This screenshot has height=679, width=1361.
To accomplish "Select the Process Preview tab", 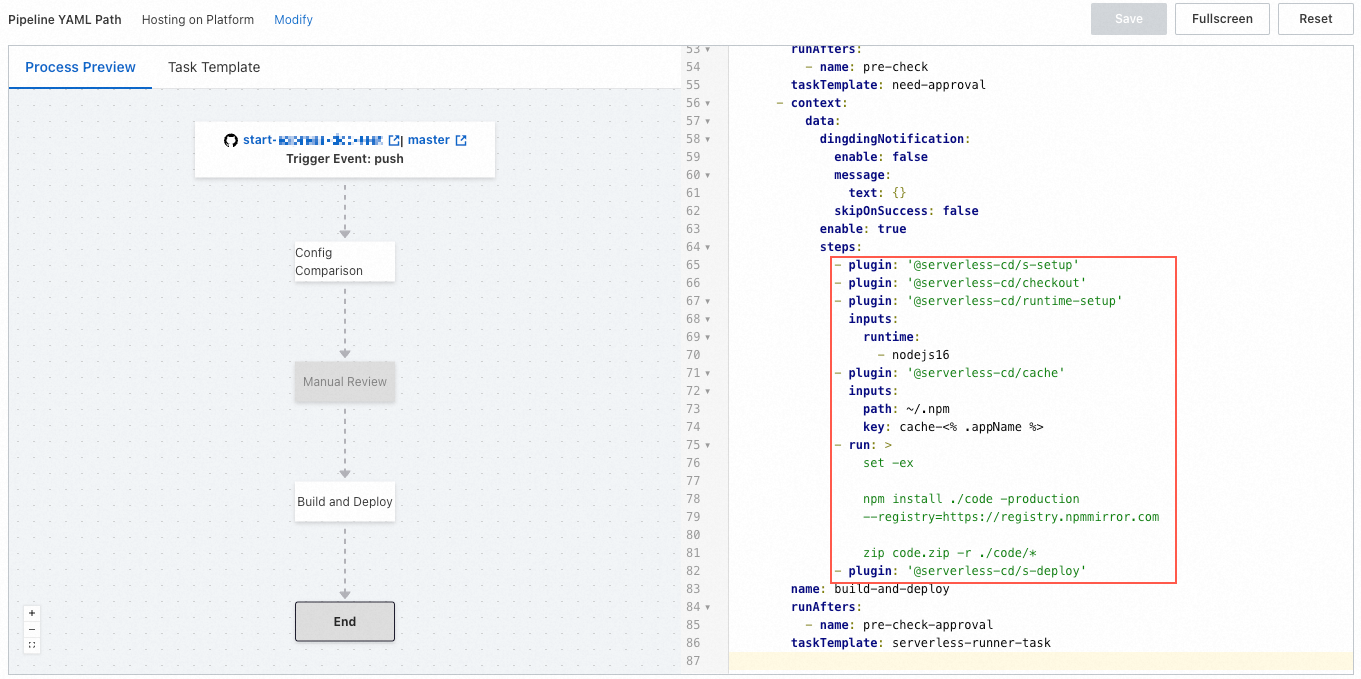I will click(x=80, y=67).
